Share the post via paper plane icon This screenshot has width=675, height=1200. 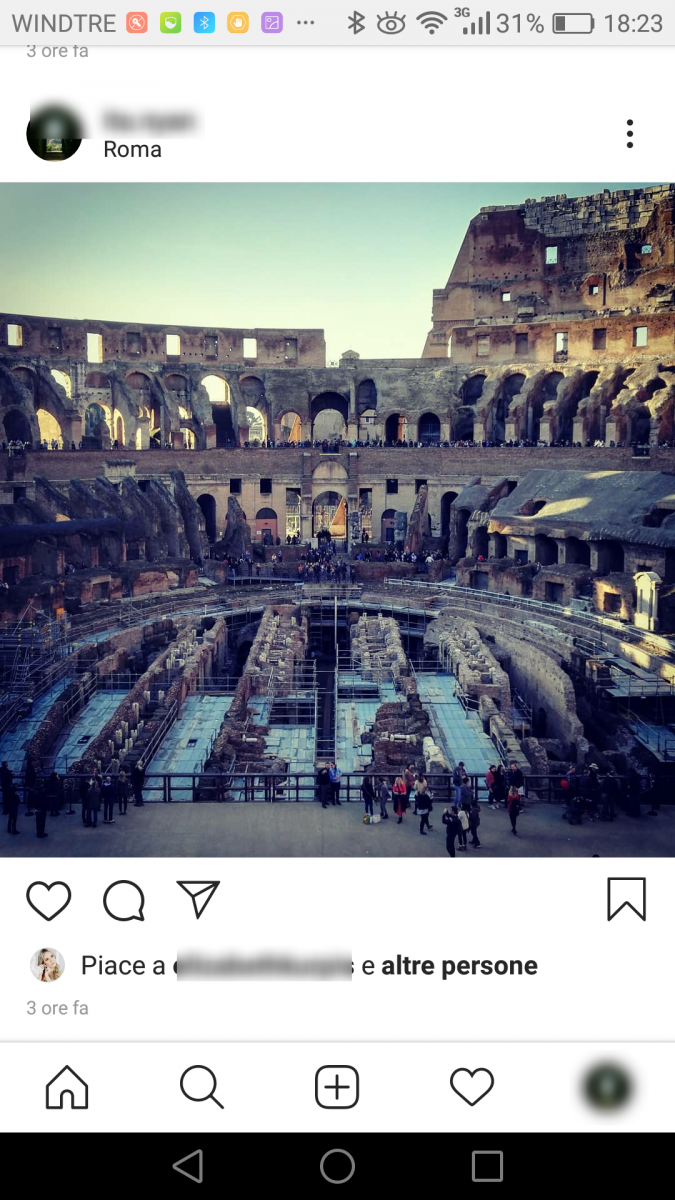pos(198,899)
